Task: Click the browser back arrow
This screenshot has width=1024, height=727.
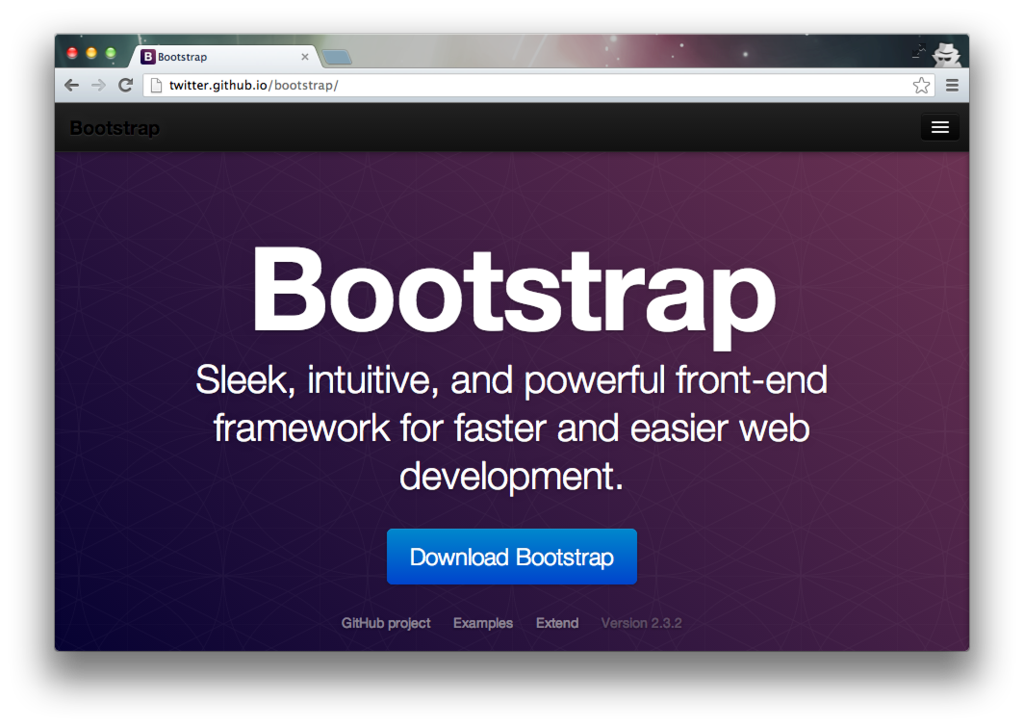Action: pyautogui.click(x=72, y=85)
